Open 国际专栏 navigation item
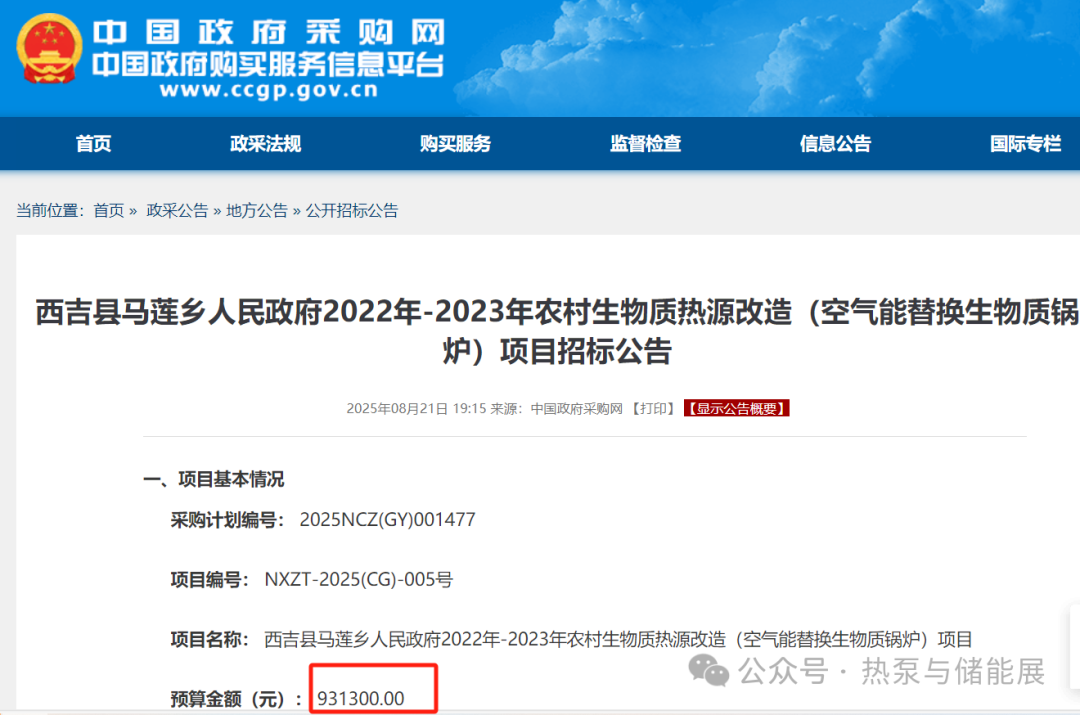 click(x=1026, y=144)
